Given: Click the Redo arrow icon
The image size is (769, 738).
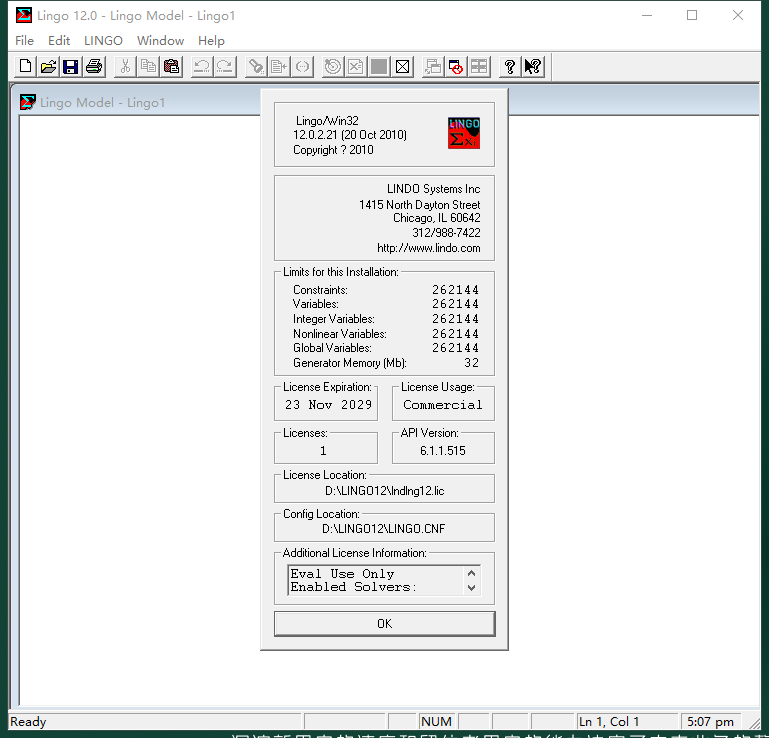Looking at the screenshot, I should [x=225, y=66].
